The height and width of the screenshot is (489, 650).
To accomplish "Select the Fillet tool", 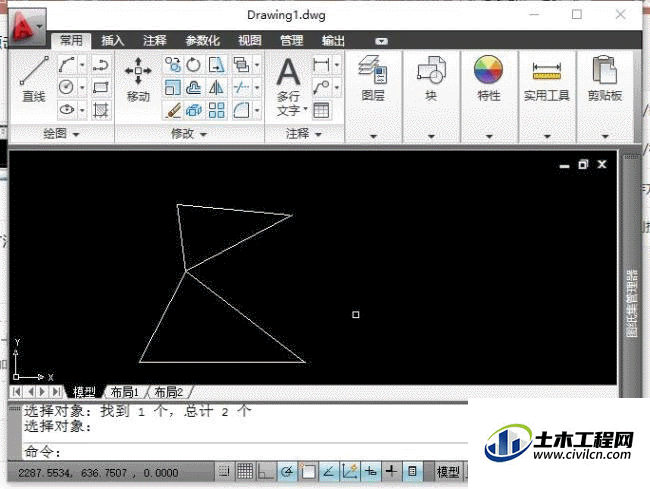I will [x=241, y=110].
